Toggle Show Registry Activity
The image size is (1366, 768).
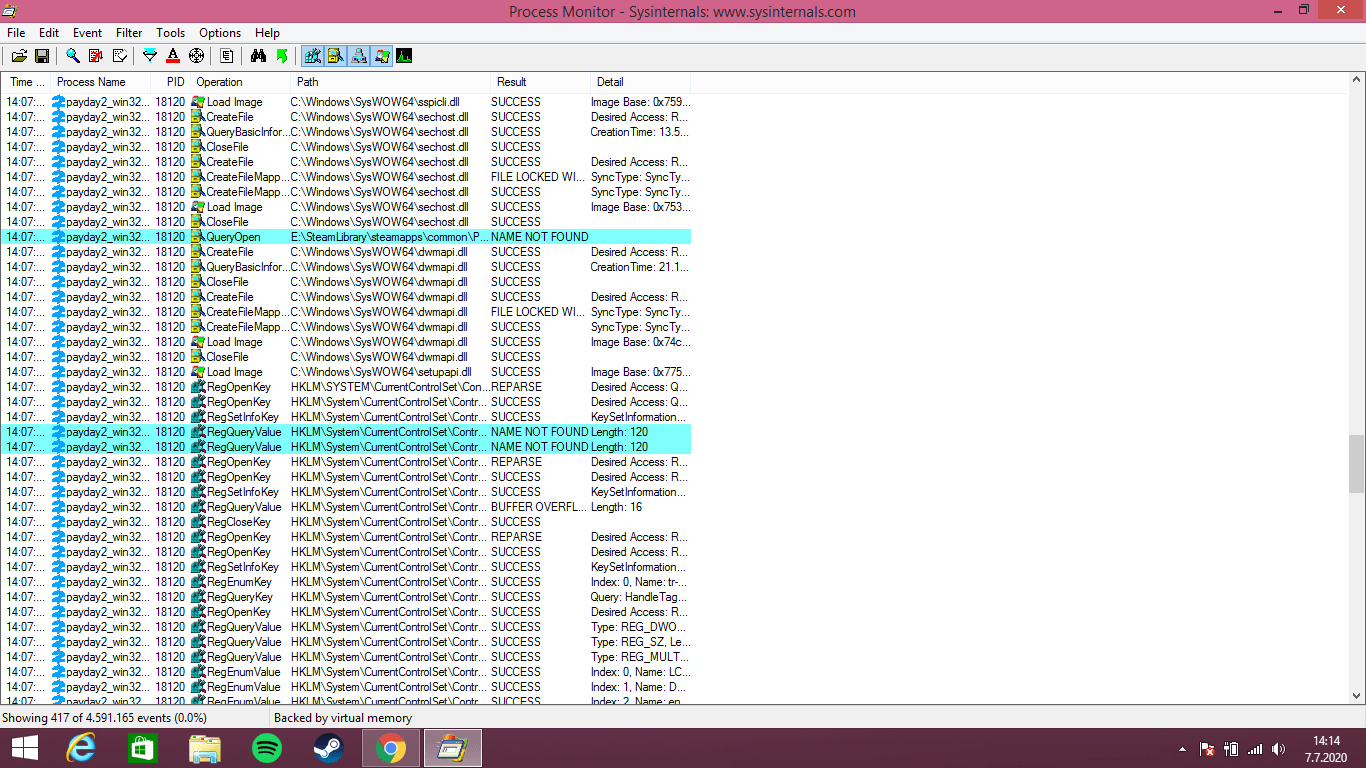tap(313, 56)
